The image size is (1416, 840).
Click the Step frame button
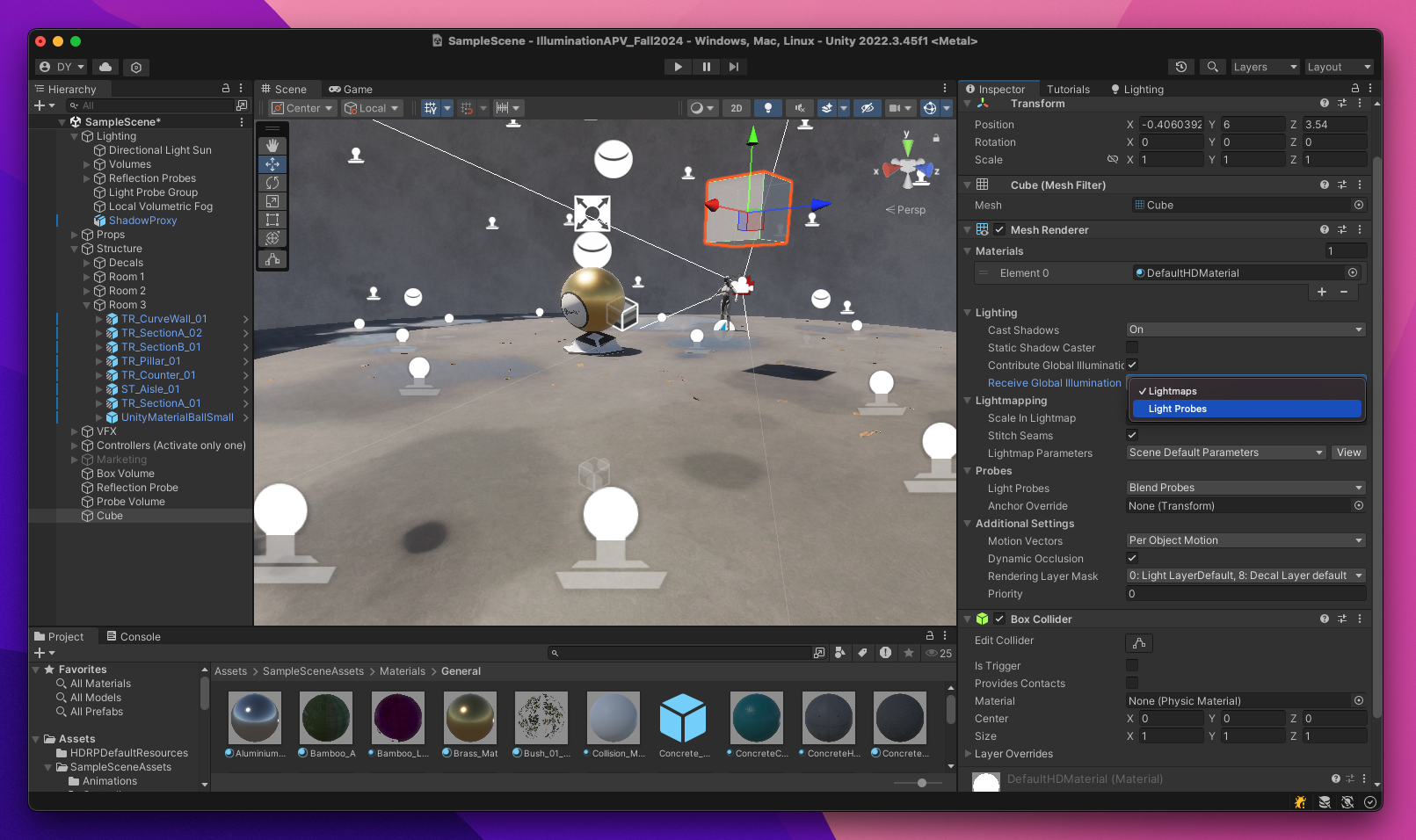click(x=734, y=67)
